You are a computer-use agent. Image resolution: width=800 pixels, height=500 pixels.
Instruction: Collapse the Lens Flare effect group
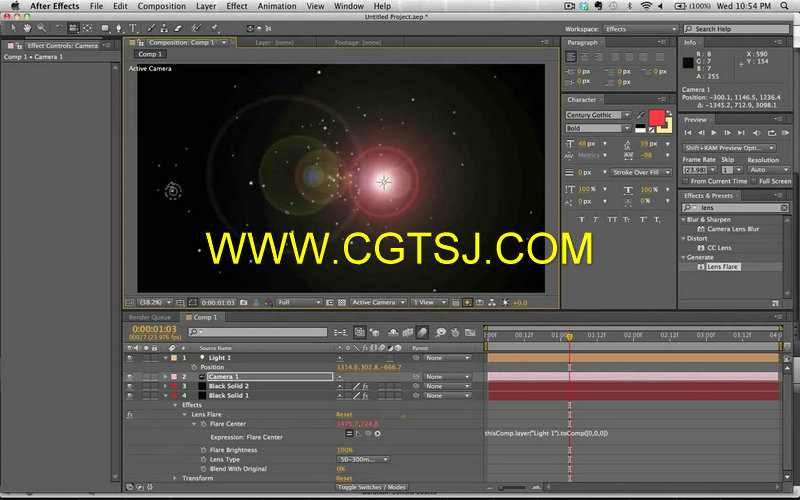coord(185,415)
